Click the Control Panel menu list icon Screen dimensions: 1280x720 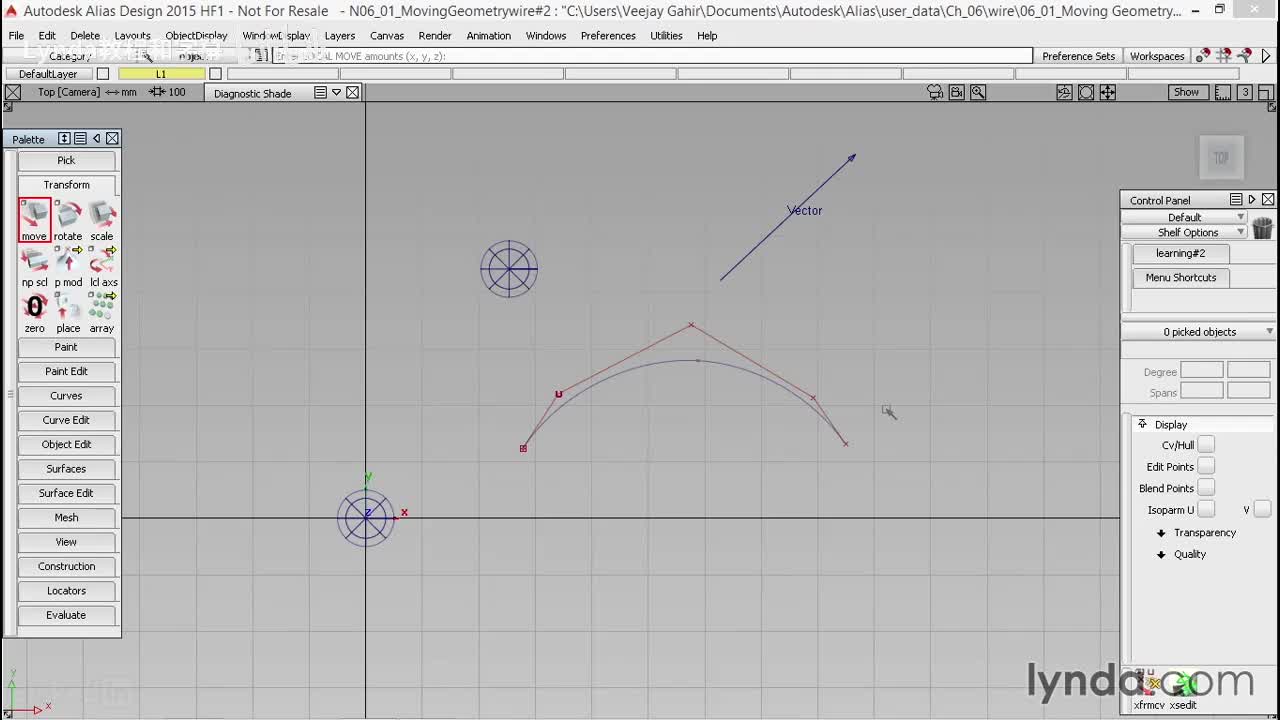(1236, 200)
